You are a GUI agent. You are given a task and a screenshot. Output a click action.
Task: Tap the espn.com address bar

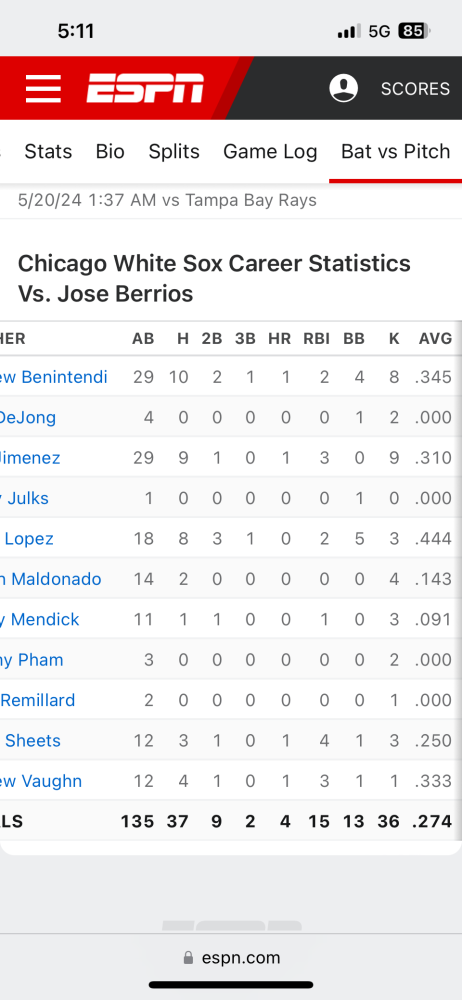pyautogui.click(x=231, y=957)
